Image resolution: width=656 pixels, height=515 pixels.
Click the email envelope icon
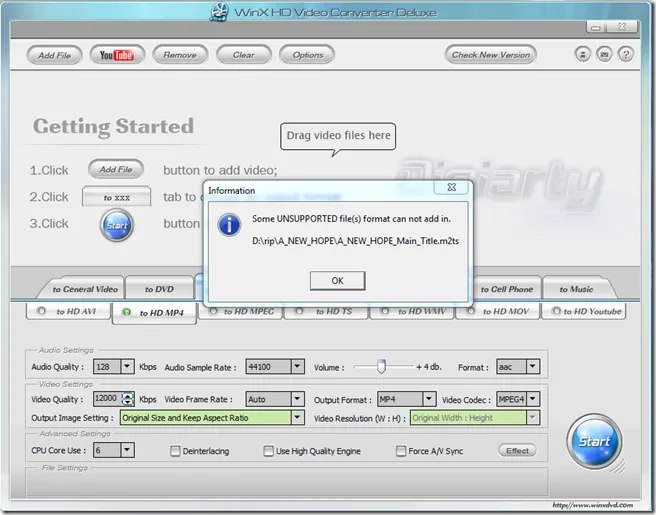(x=604, y=55)
